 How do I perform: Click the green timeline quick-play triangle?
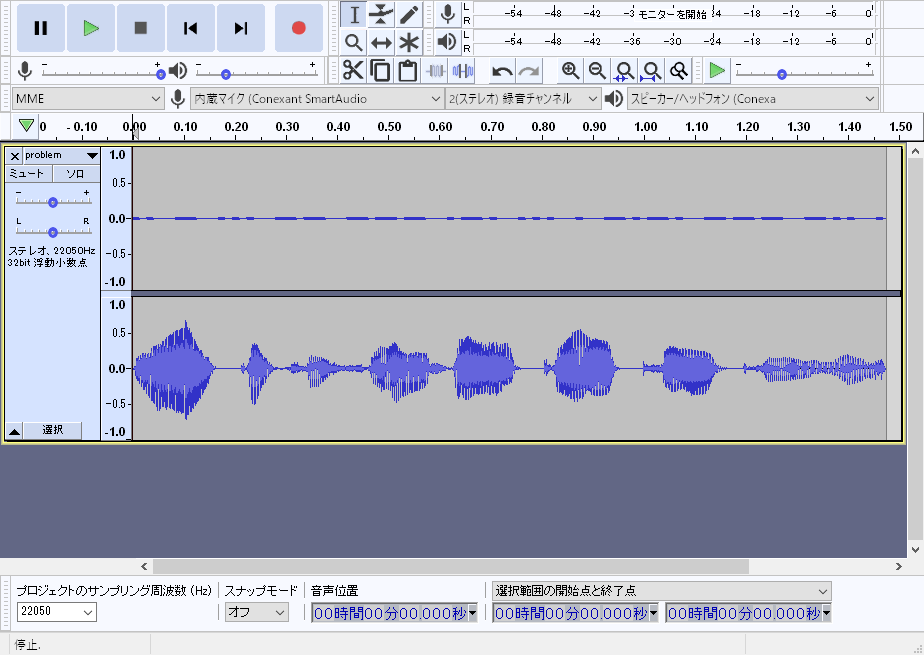click(x=26, y=125)
